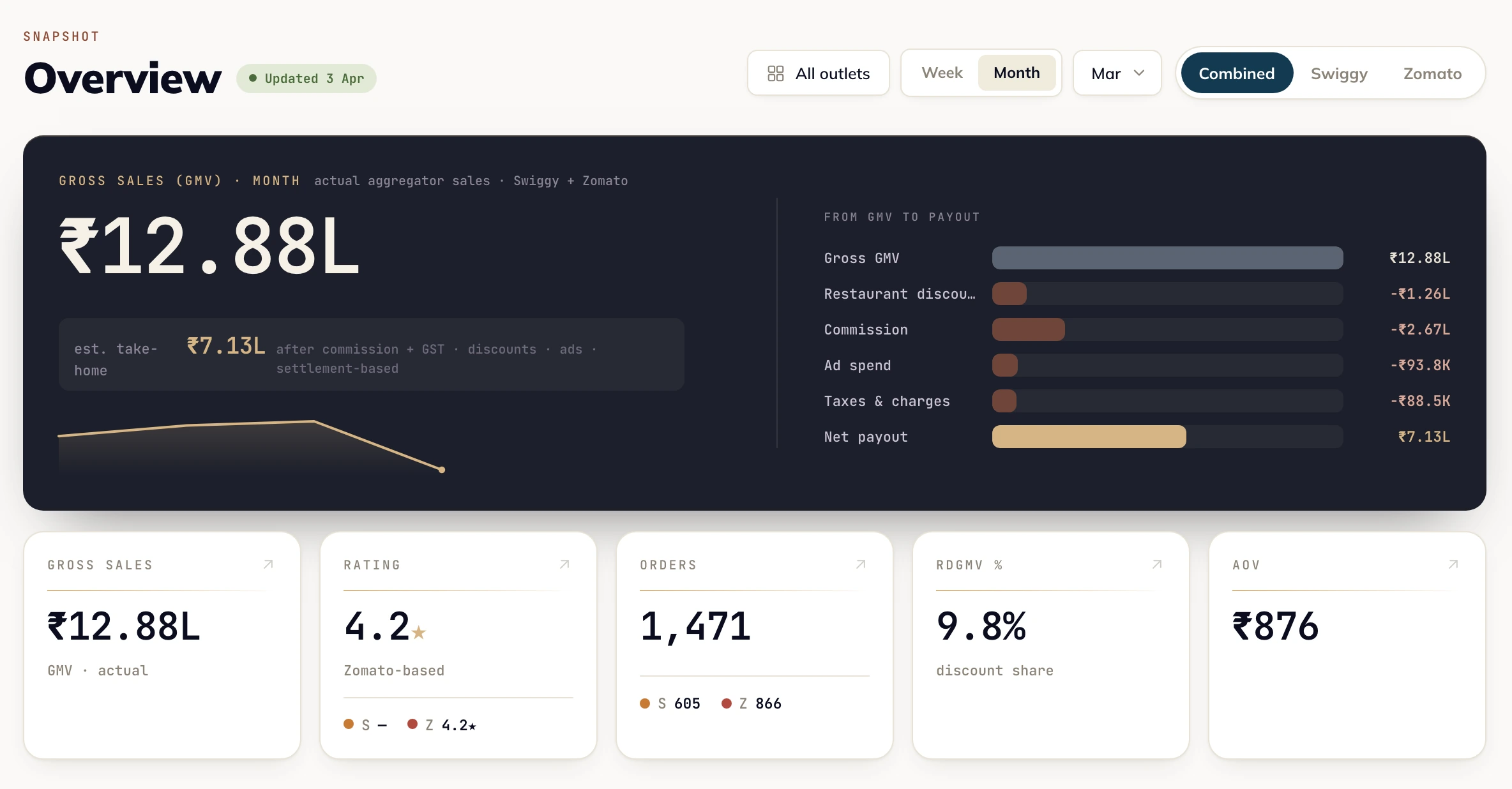The height and width of the screenshot is (789, 1512).
Task: Open the Rating card arrow icon
Action: point(565,564)
